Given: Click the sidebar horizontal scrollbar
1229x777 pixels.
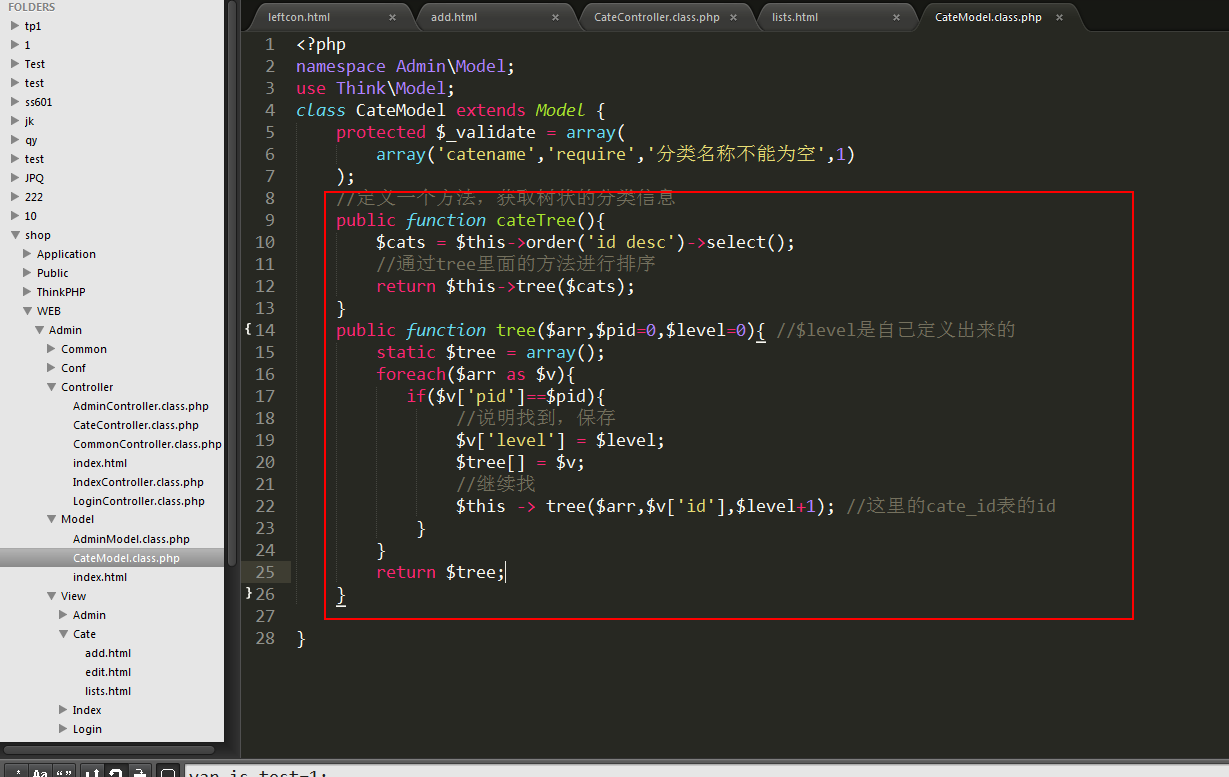Looking at the screenshot, I should [108, 749].
